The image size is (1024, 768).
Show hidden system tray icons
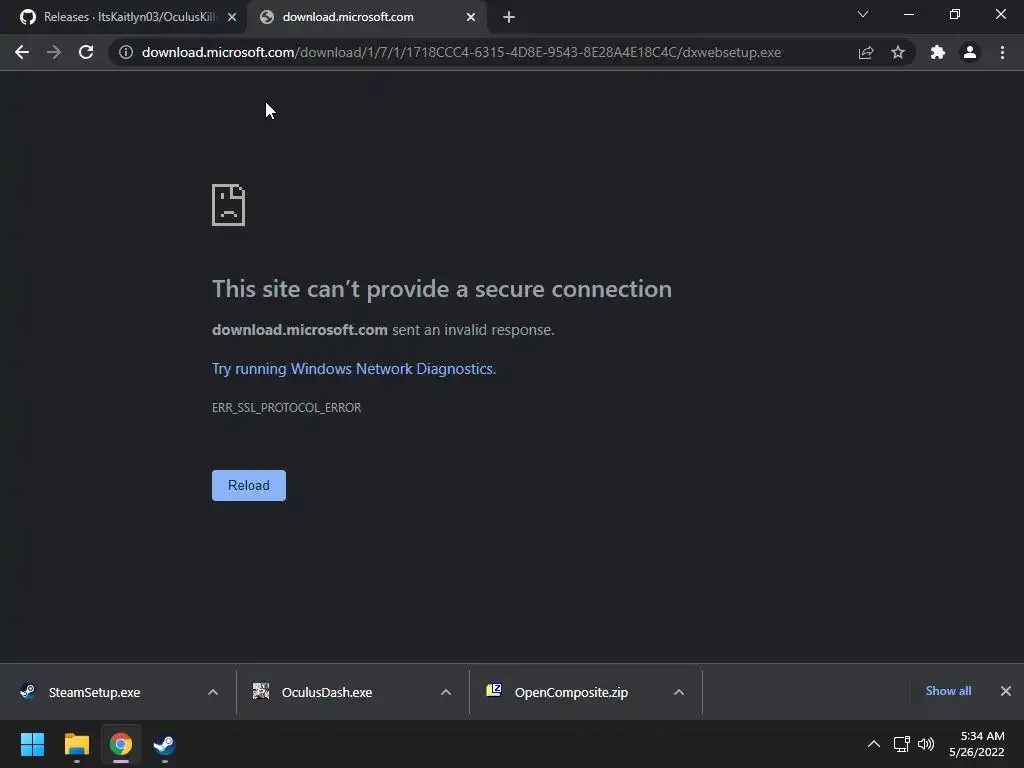pyautogui.click(x=873, y=744)
